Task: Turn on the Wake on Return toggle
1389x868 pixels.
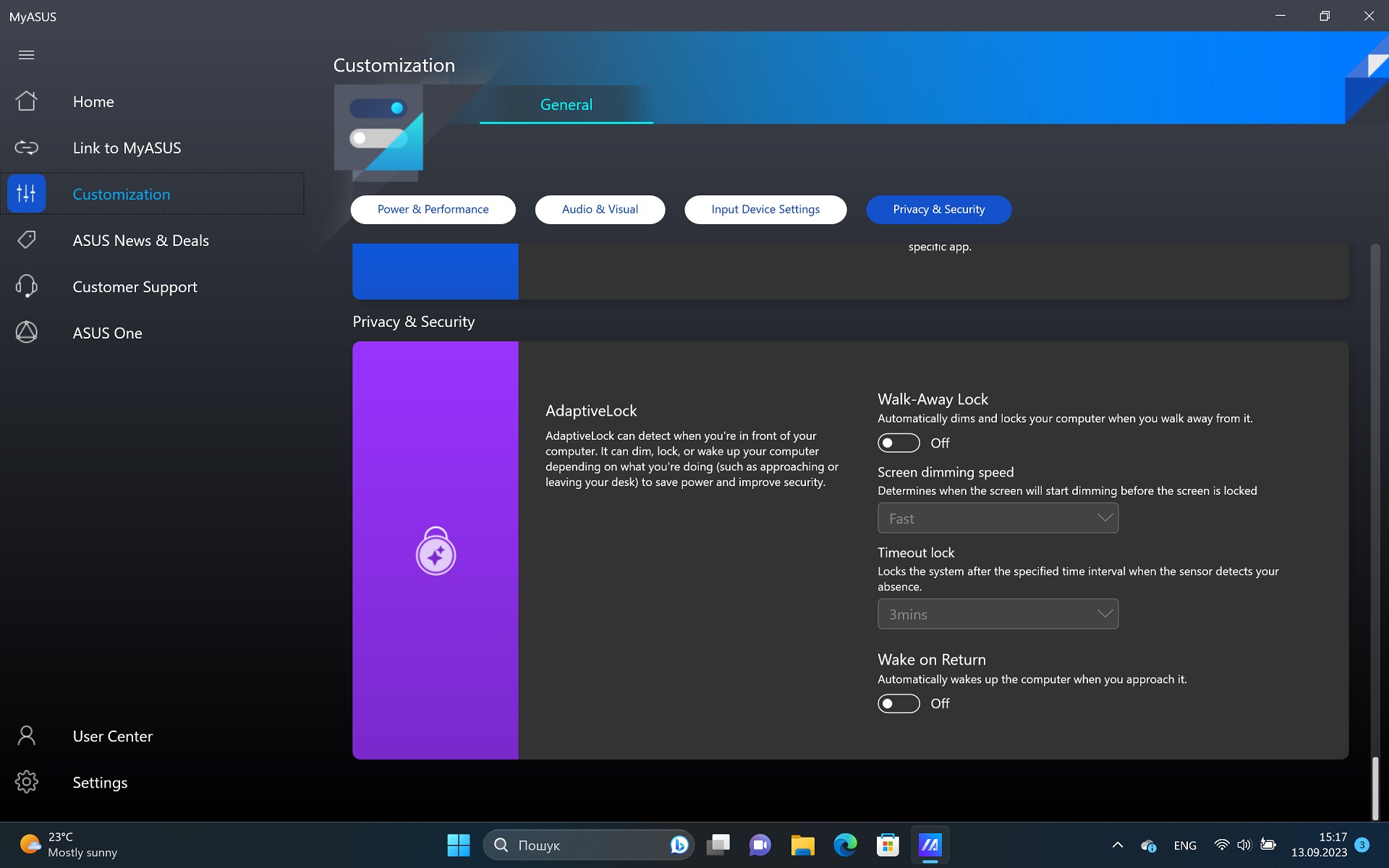Action: click(x=899, y=704)
